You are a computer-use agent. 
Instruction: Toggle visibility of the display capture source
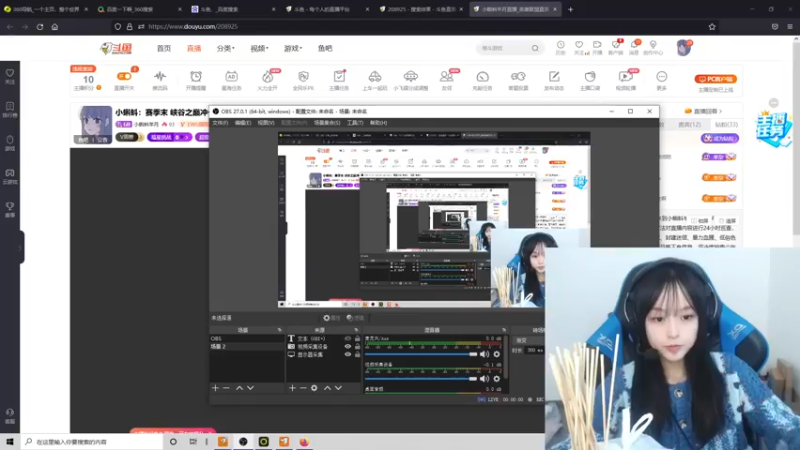click(x=347, y=354)
